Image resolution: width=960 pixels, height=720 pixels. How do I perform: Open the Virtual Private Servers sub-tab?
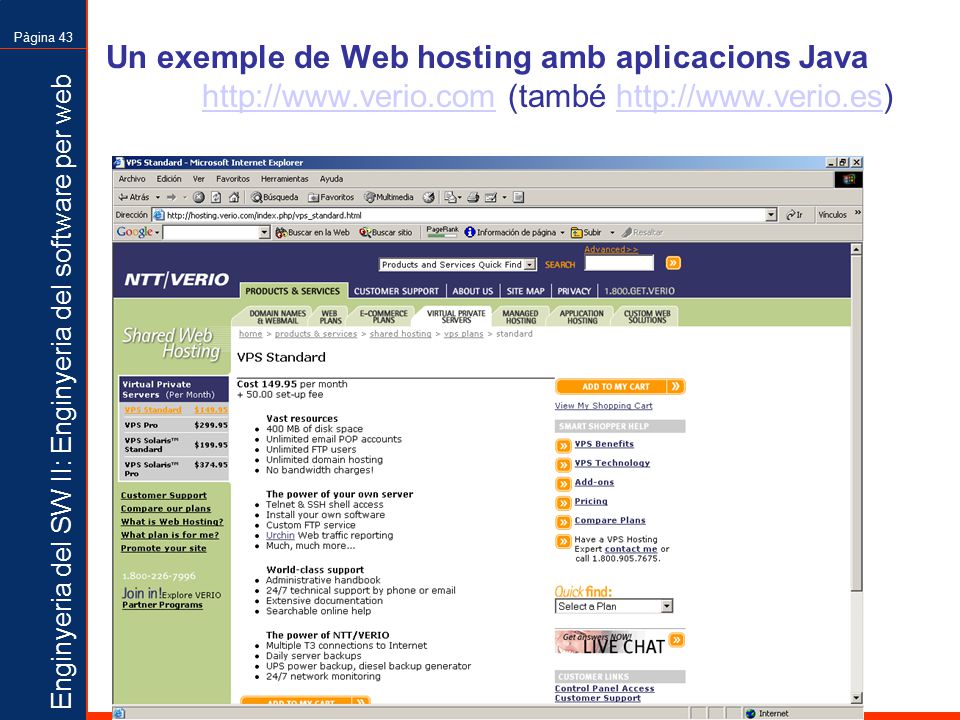tap(456, 317)
